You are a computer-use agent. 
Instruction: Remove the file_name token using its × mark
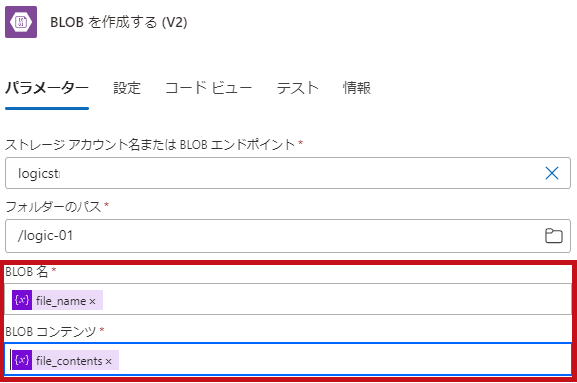[x=92, y=301]
